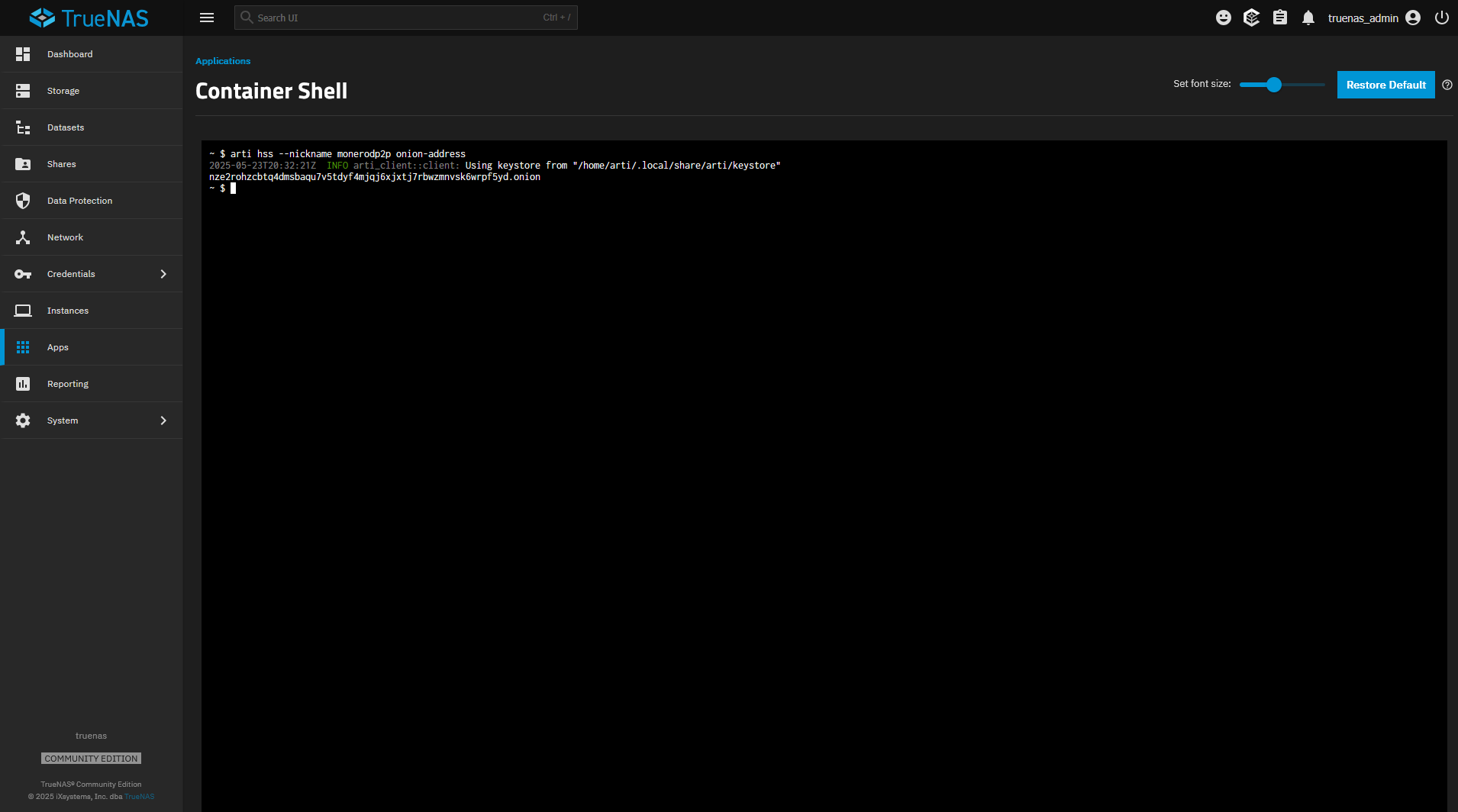Adjust the Set font size slider
The height and width of the screenshot is (812, 1458).
1273,85
